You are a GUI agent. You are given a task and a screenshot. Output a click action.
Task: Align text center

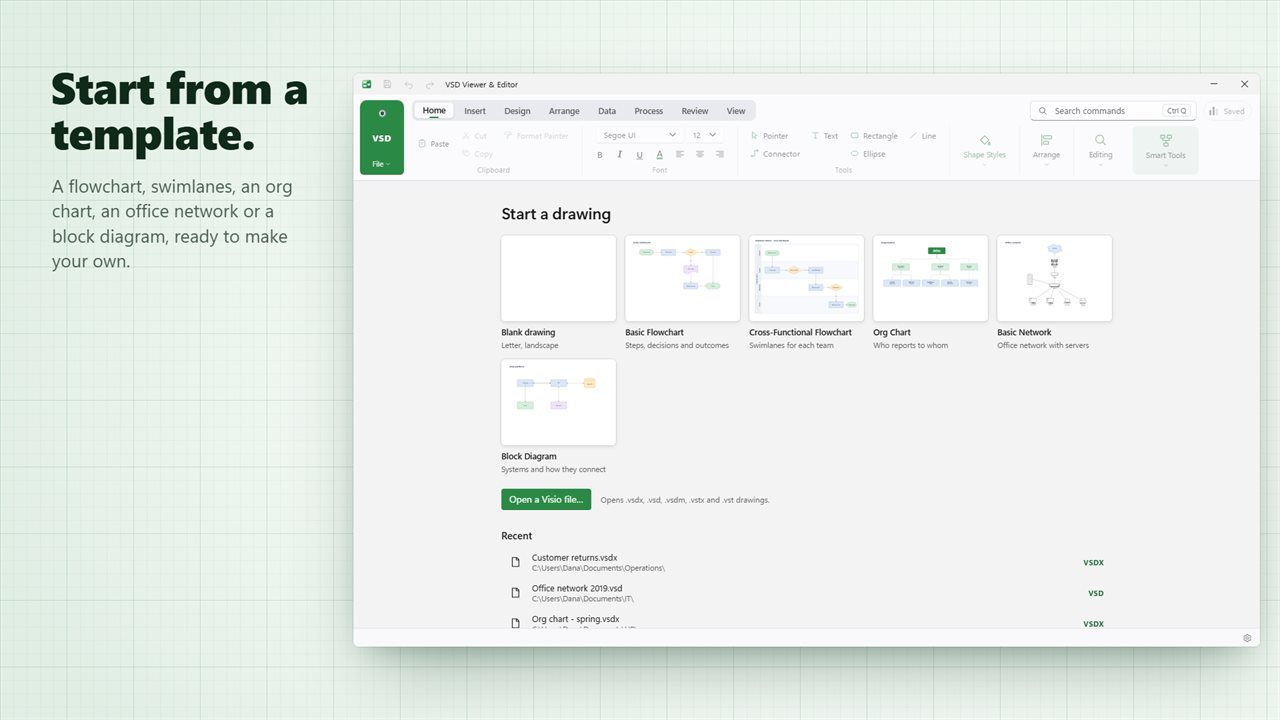(x=700, y=154)
